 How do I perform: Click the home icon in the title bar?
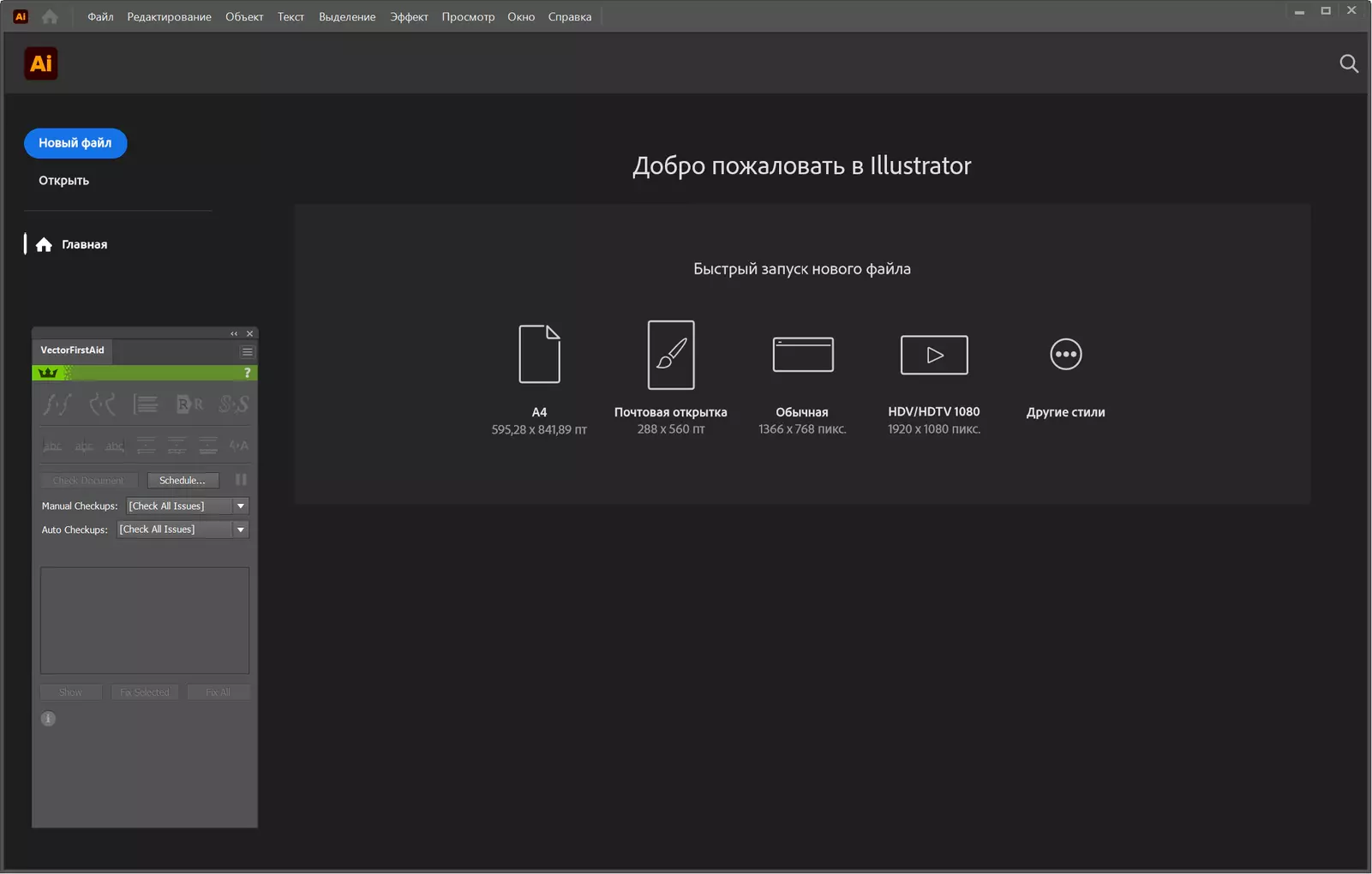tap(50, 16)
